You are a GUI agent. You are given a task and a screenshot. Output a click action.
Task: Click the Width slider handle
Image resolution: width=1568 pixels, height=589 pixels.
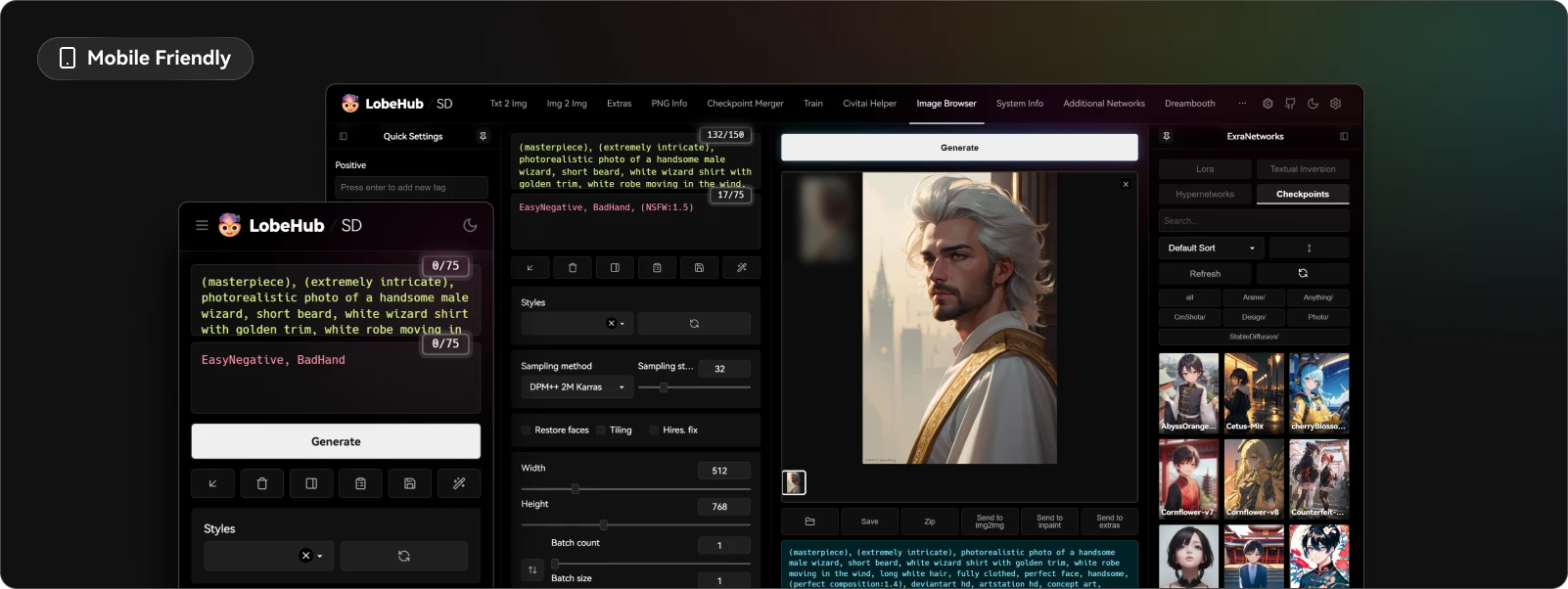click(x=576, y=488)
